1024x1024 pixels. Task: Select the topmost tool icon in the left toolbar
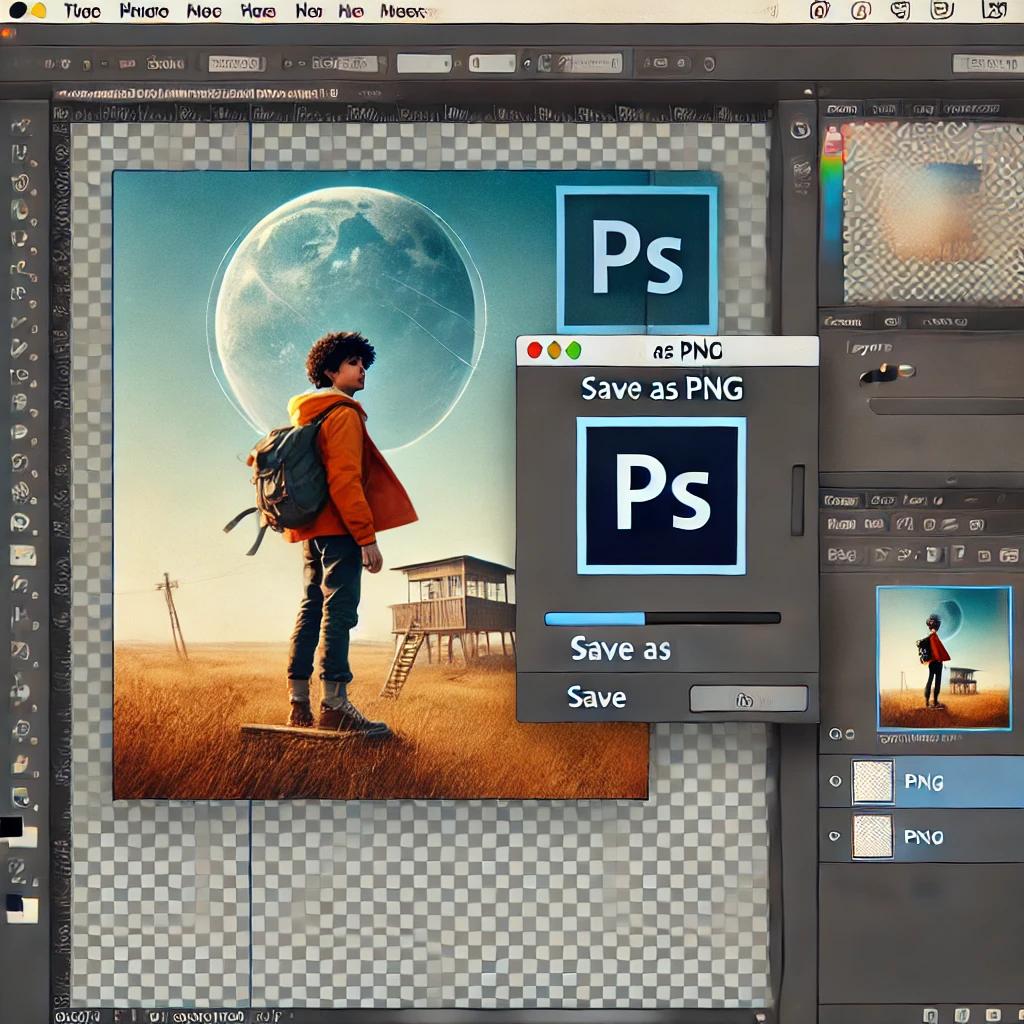(21, 127)
